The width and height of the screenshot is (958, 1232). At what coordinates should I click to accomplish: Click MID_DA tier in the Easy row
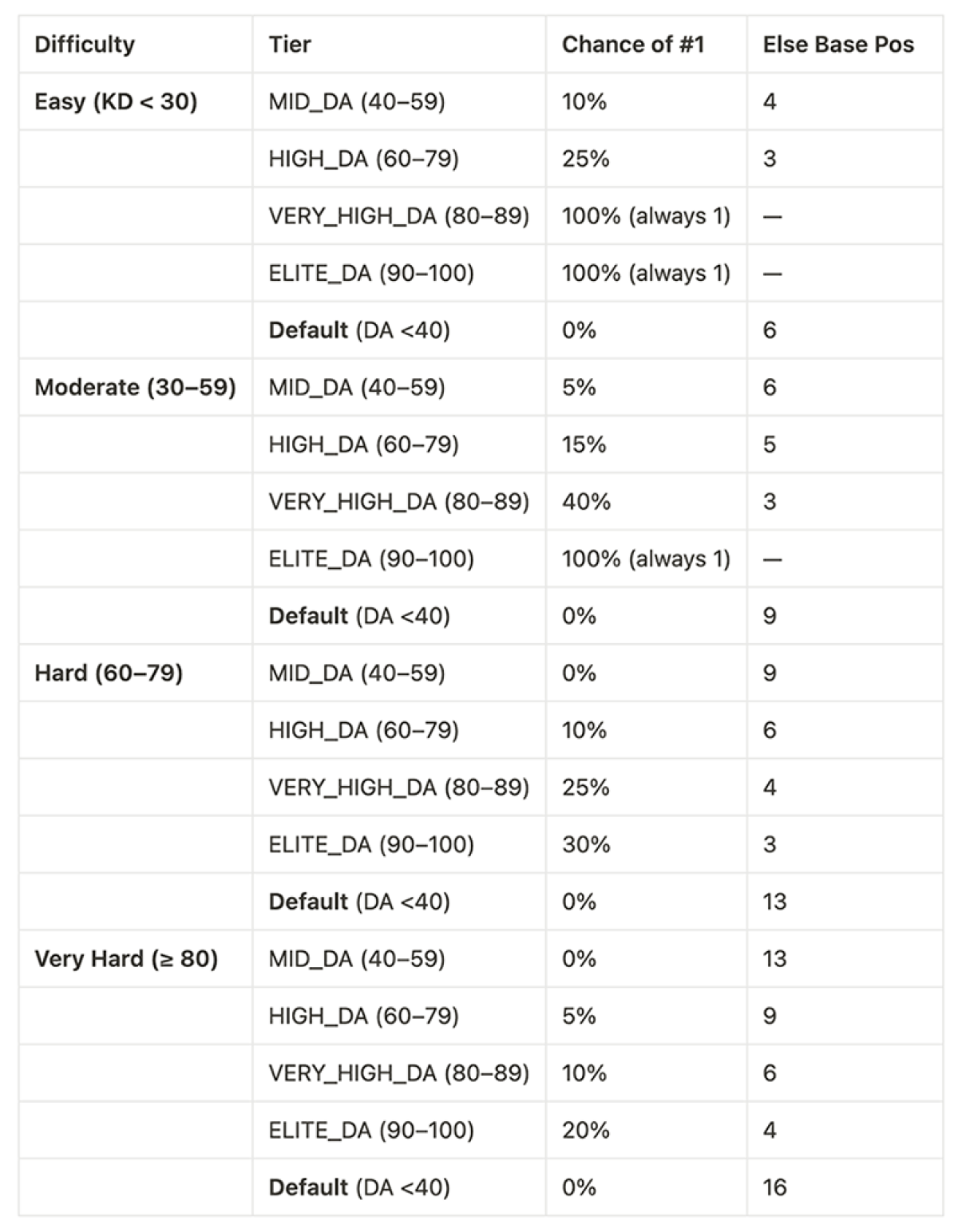357,102
